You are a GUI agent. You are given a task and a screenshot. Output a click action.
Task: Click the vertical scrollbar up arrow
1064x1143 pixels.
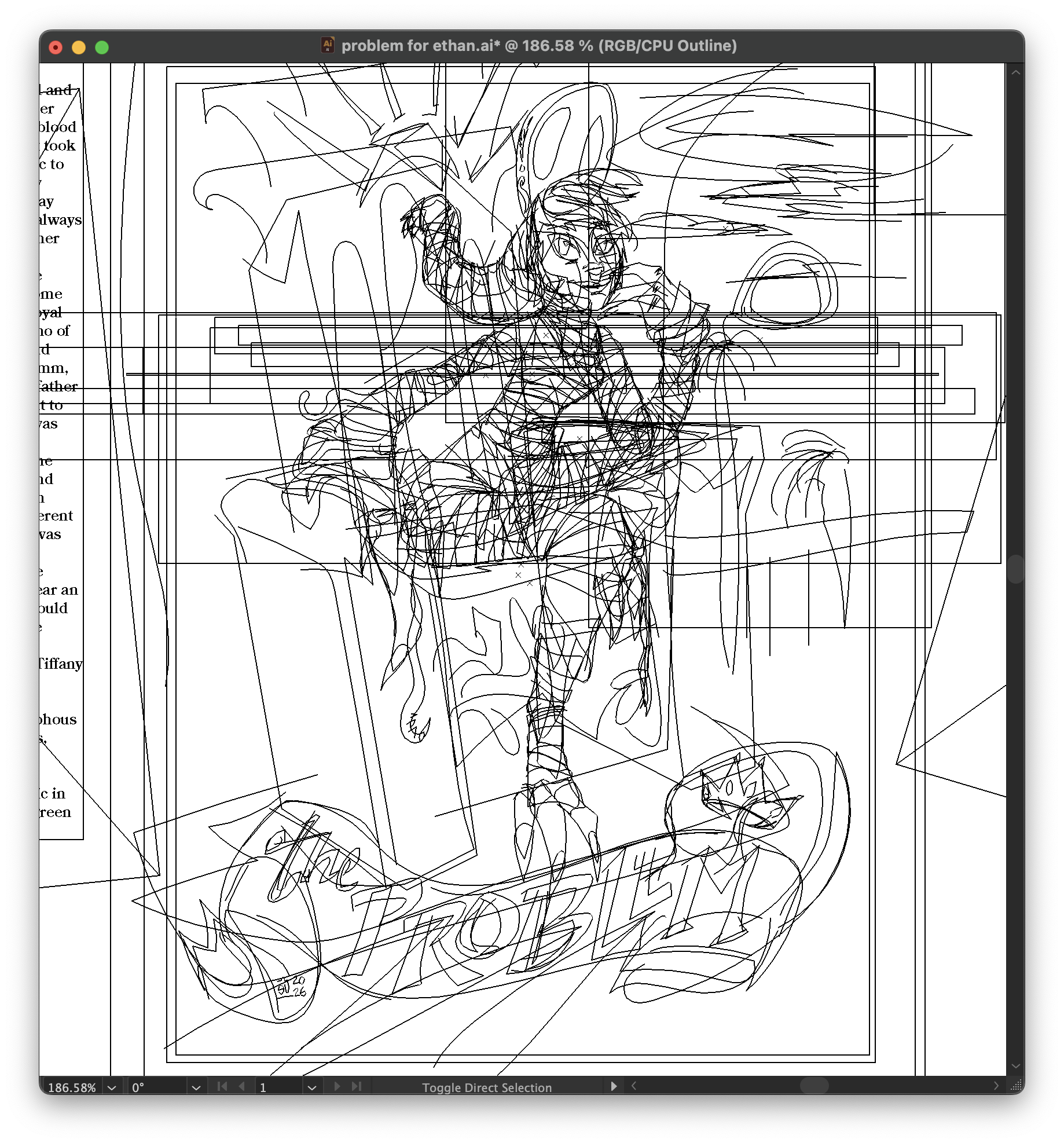pos(1015,73)
